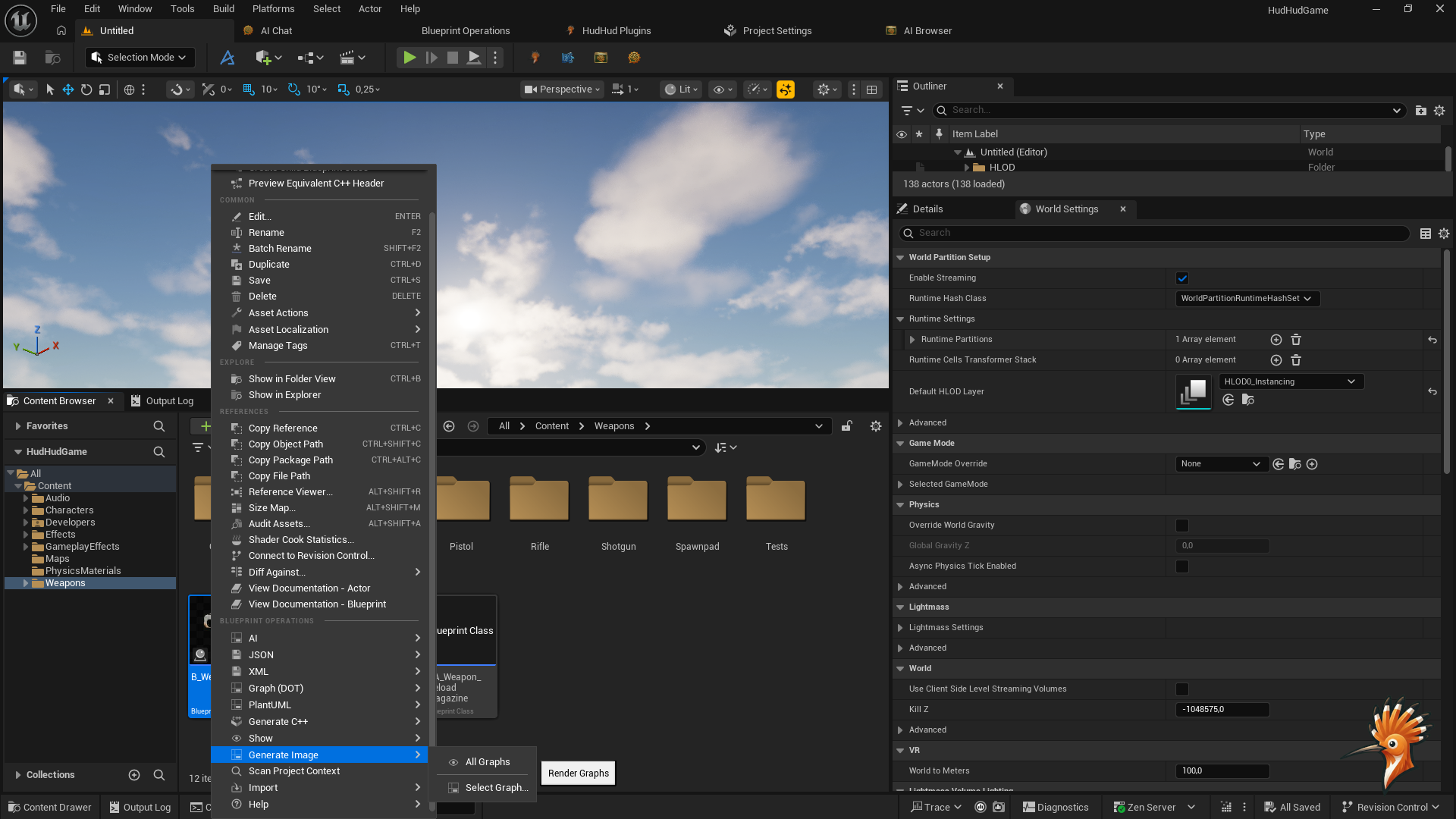
Task: Save the current level with the disk icon
Action: coord(20,58)
